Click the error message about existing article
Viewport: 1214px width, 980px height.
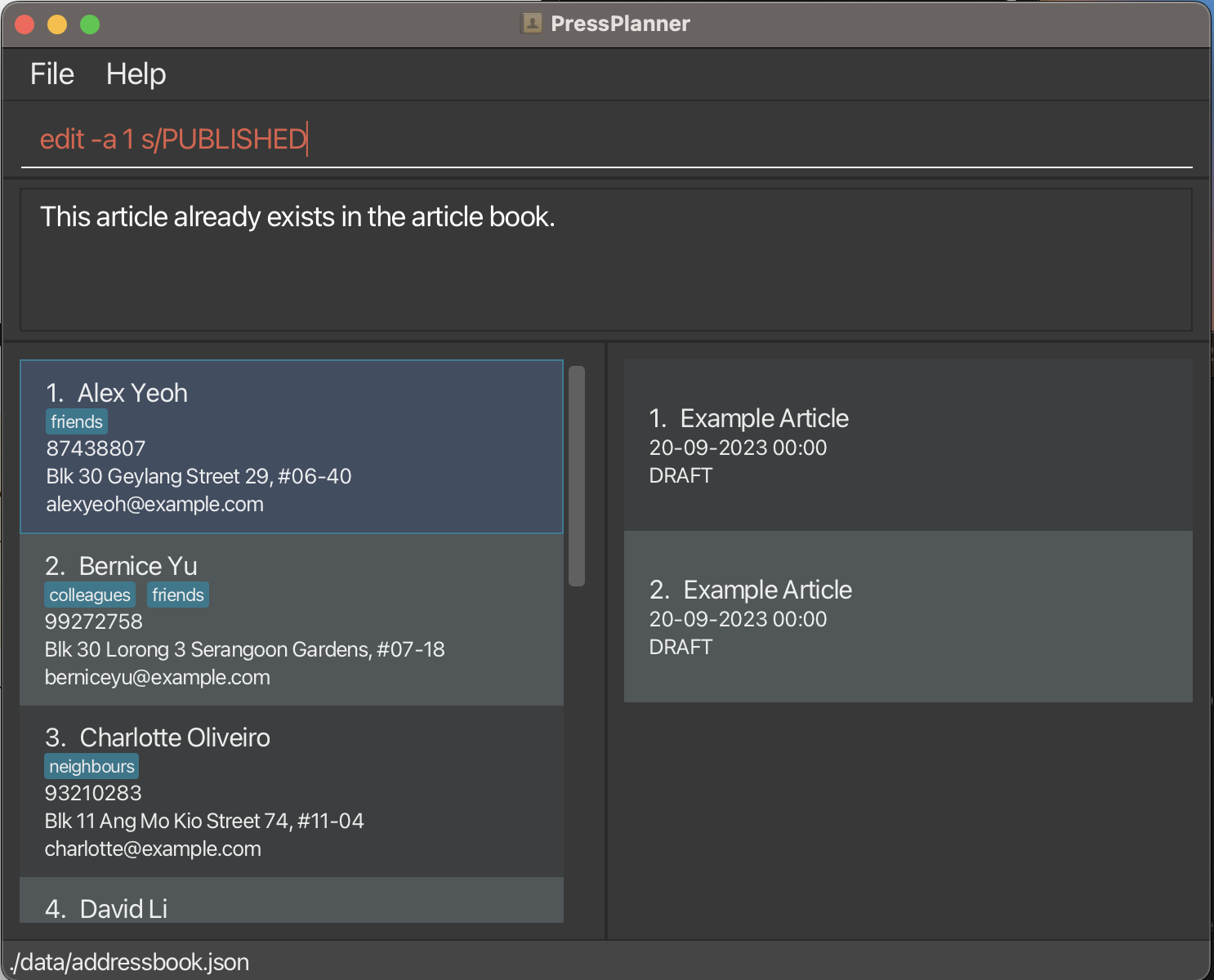[297, 216]
